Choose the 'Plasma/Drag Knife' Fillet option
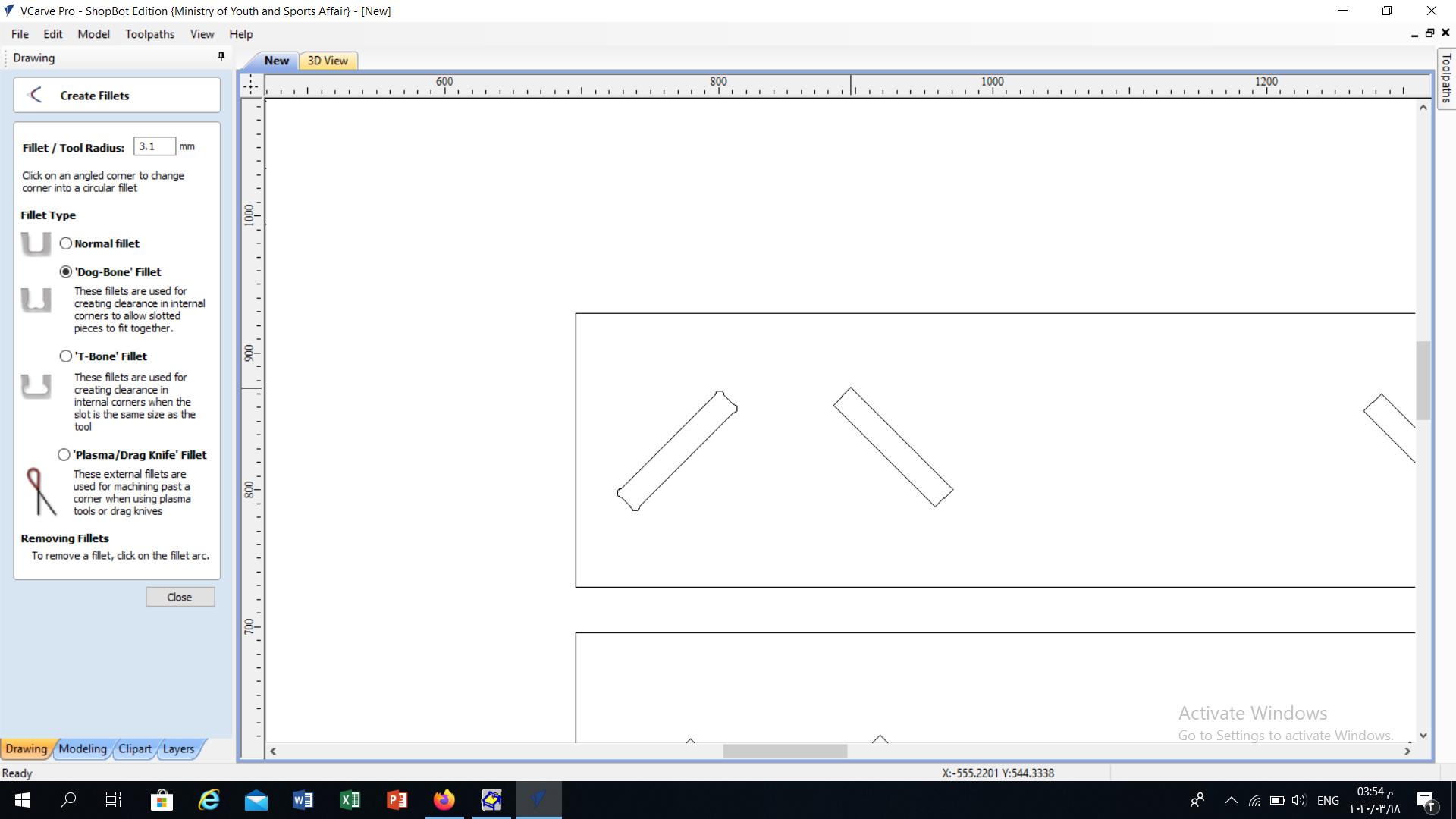Image resolution: width=1456 pixels, height=819 pixels. pyautogui.click(x=64, y=455)
